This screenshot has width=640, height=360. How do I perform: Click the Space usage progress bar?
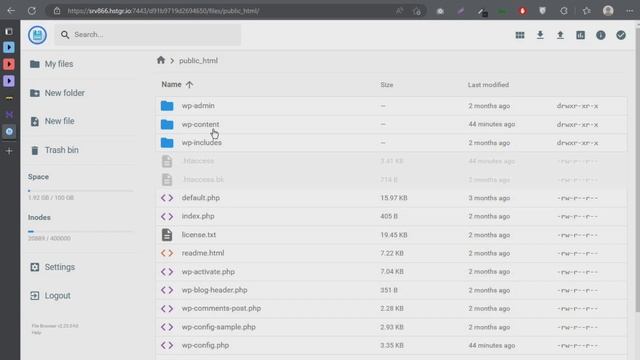(80, 191)
